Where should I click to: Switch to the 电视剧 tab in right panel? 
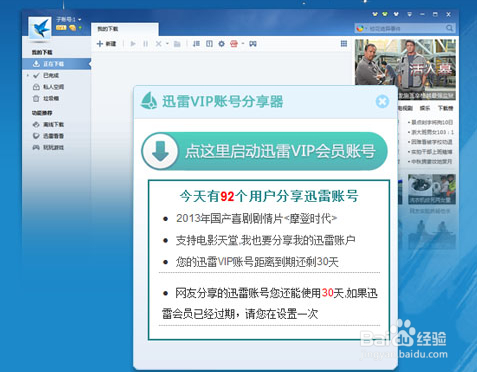point(405,108)
